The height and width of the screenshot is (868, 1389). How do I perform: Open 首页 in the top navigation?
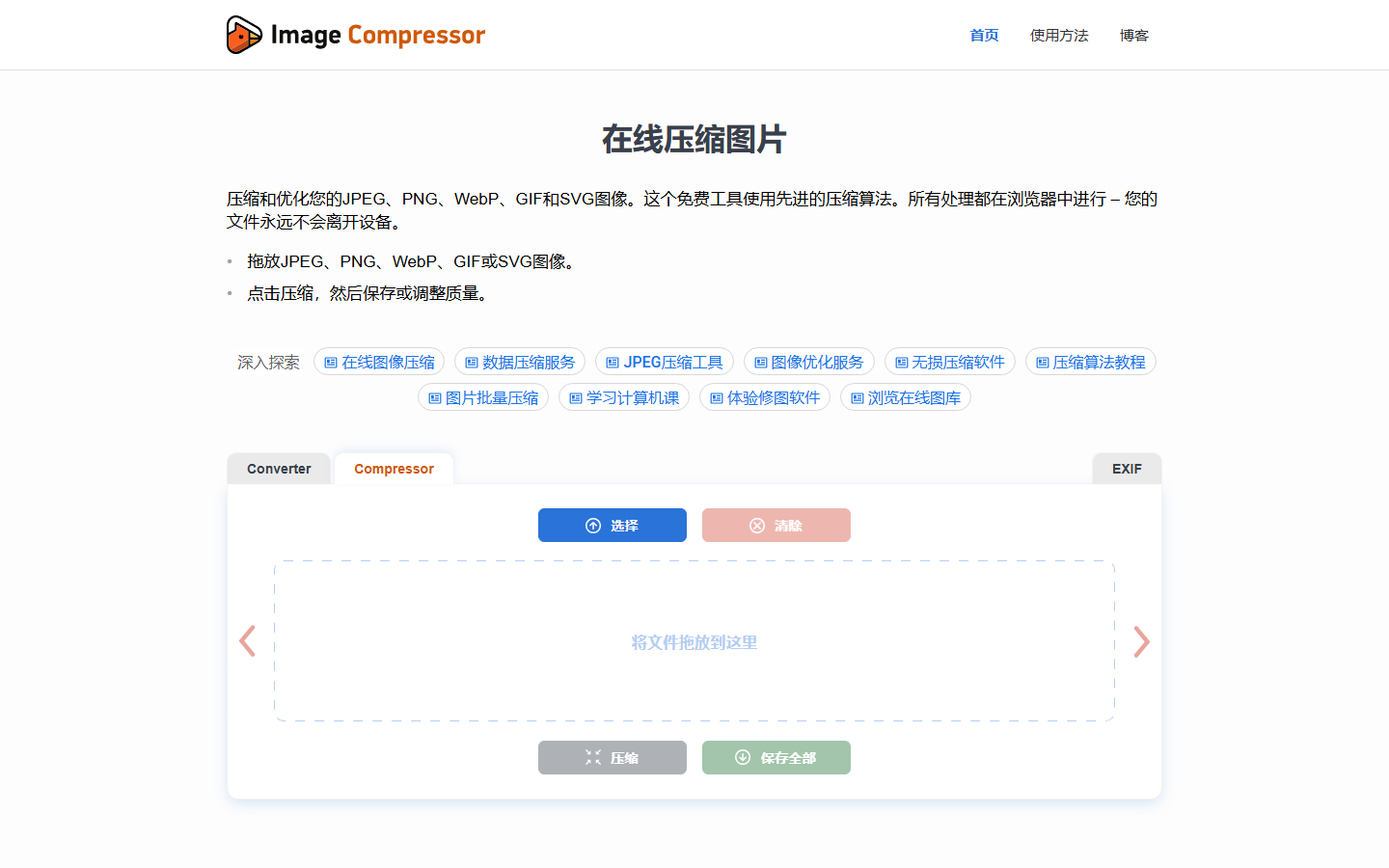[984, 36]
